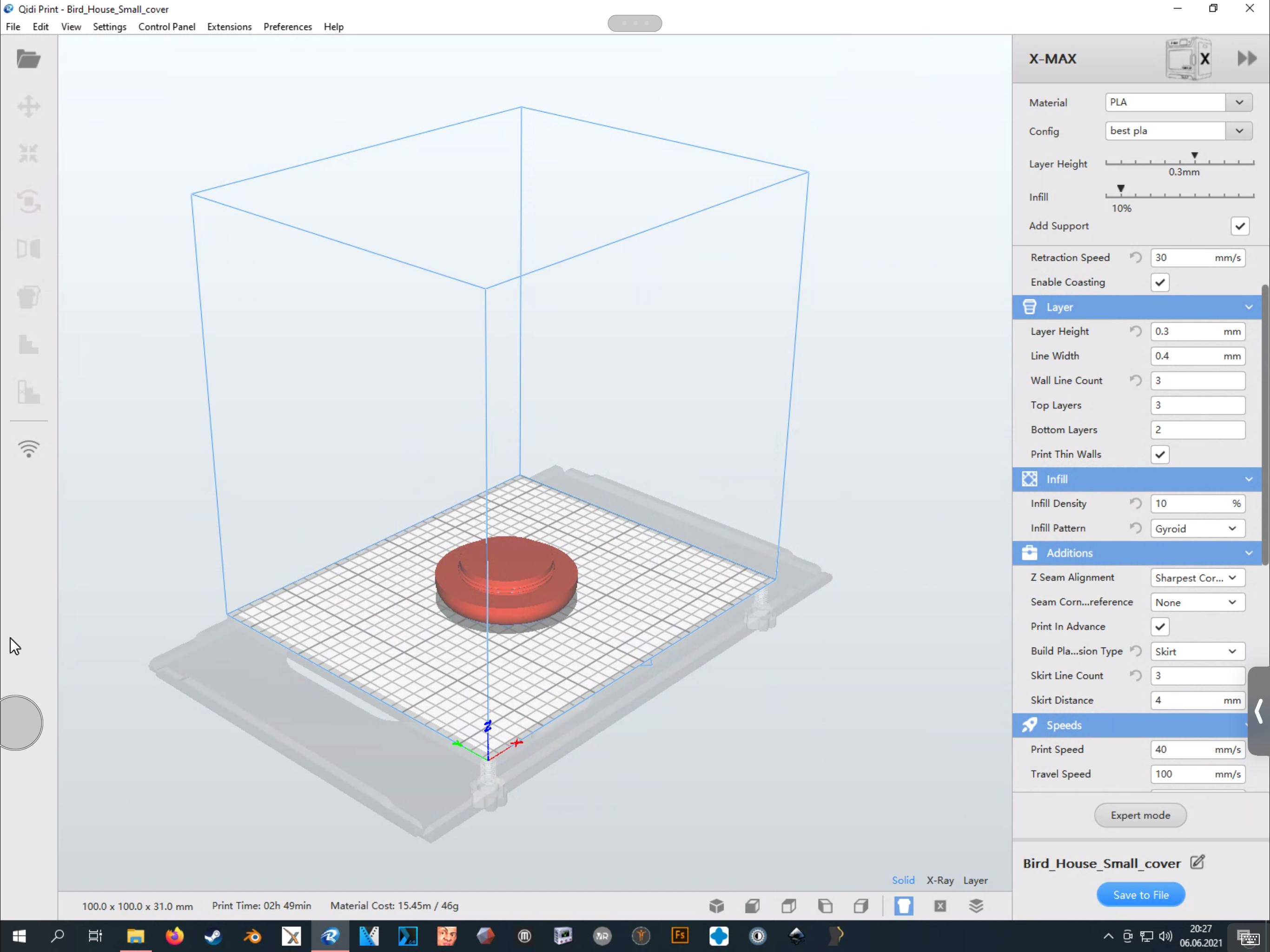Select the Scale tool icon
This screenshot has height=952, width=1270.
click(x=28, y=153)
